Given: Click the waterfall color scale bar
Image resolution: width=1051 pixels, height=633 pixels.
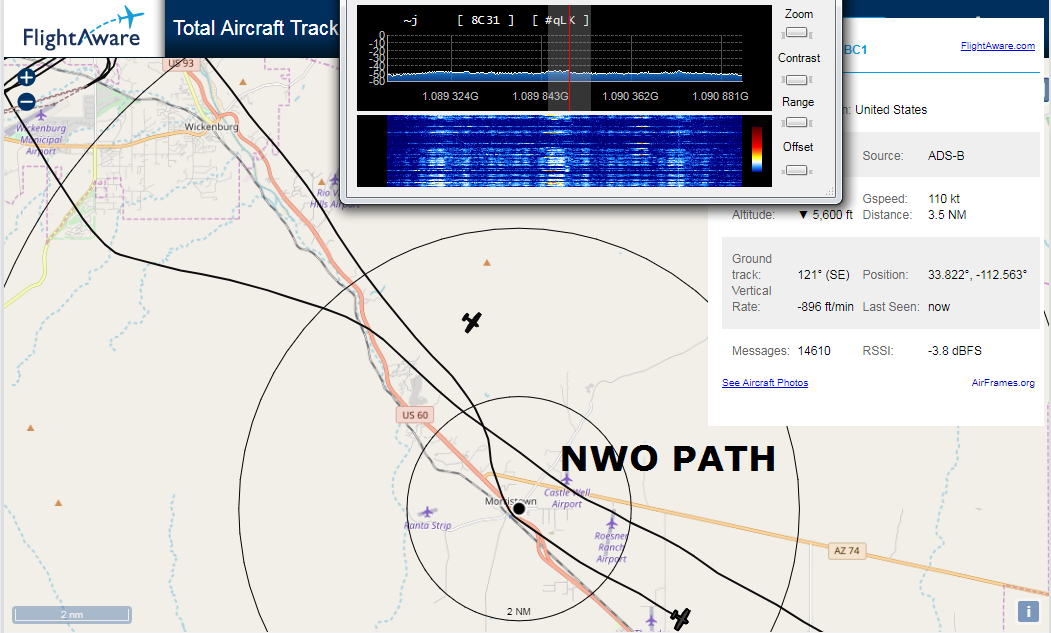Looking at the screenshot, I should [x=757, y=150].
